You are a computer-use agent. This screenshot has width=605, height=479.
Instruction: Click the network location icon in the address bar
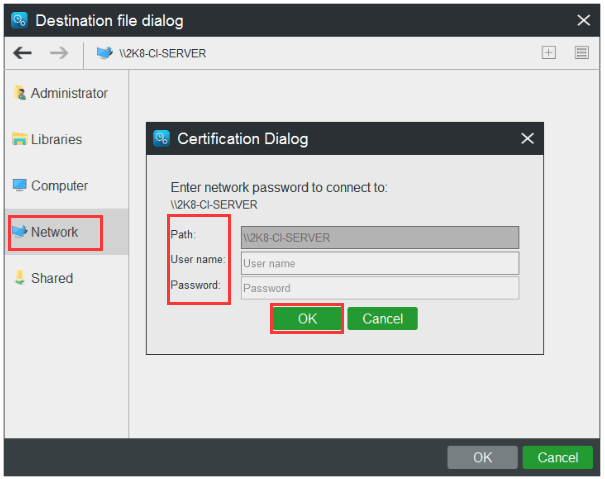pyautogui.click(x=104, y=53)
